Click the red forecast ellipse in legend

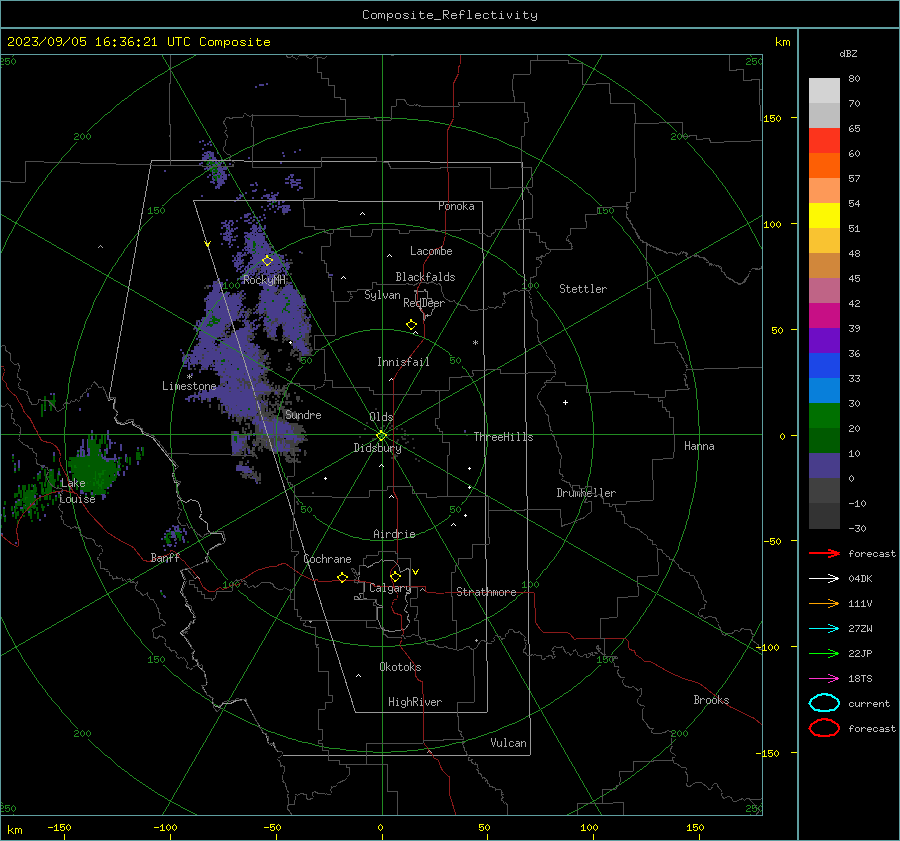pyautogui.click(x=824, y=728)
